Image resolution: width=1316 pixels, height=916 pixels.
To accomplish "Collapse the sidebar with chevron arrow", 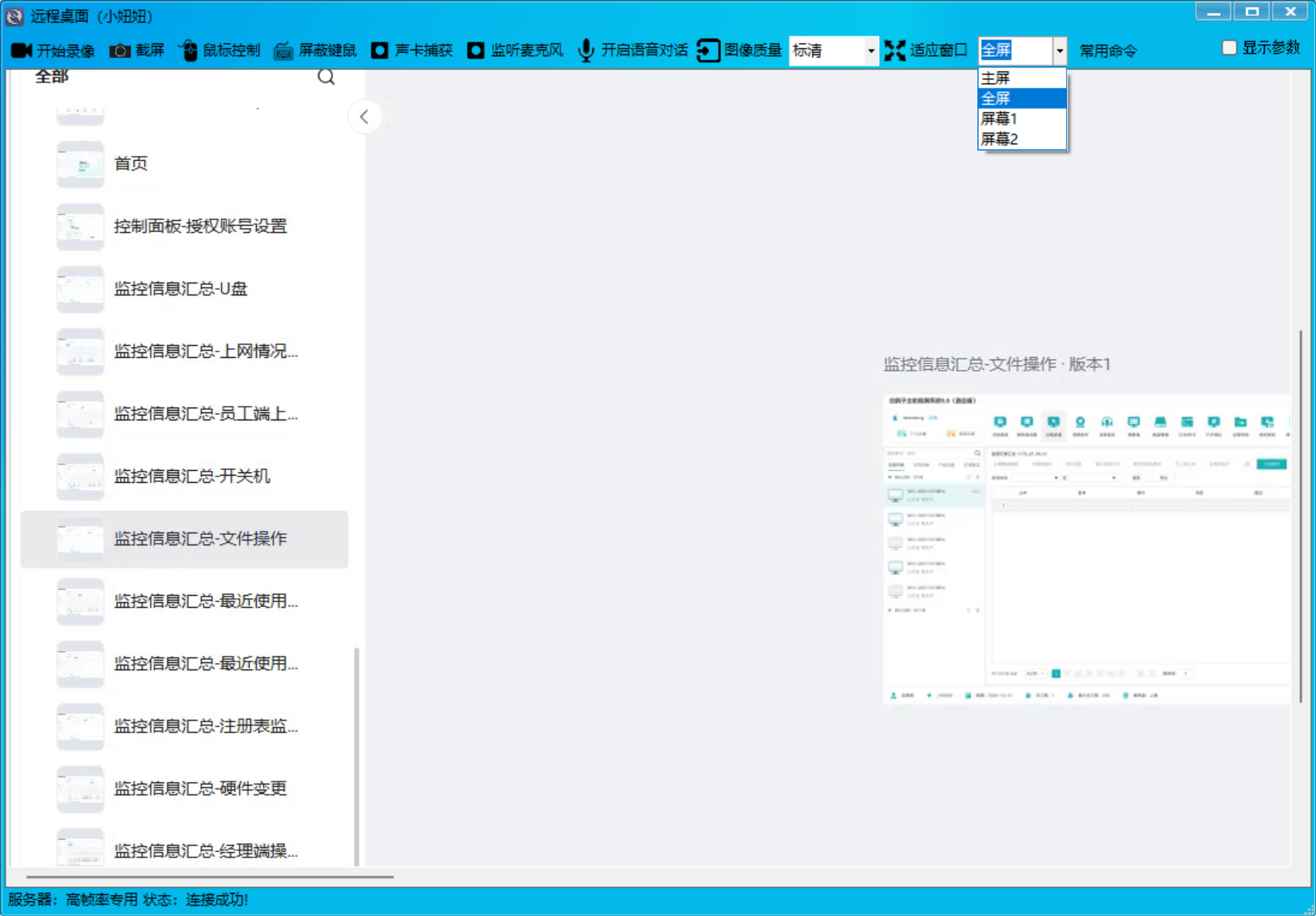I will (x=364, y=117).
